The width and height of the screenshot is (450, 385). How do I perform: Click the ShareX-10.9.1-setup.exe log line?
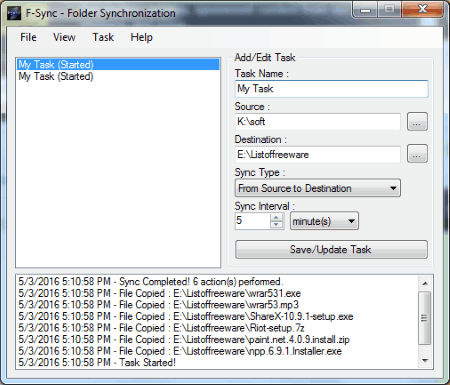coord(186,316)
